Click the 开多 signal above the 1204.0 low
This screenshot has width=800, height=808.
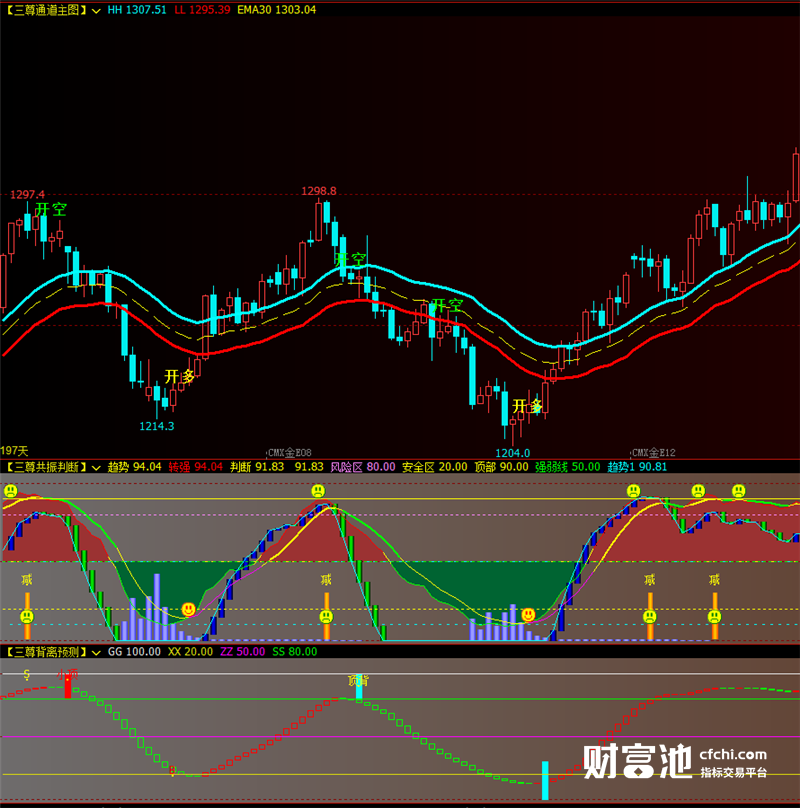pos(527,406)
